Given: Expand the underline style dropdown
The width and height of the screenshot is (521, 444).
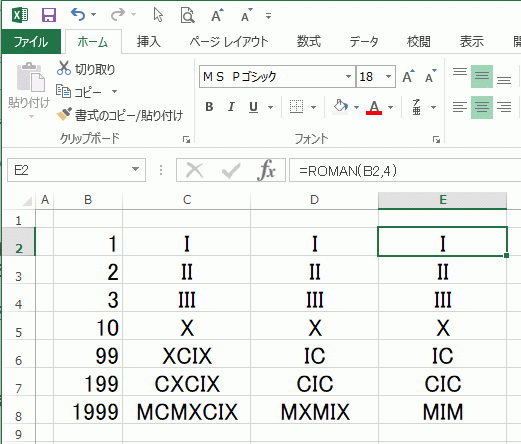Looking at the screenshot, I should click(x=271, y=107).
